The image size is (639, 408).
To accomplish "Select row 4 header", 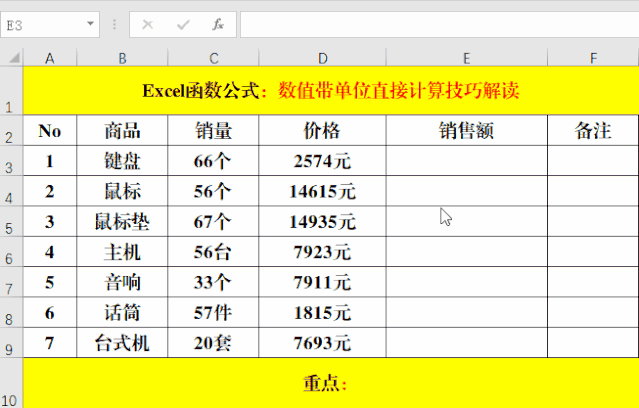I will pos(11,191).
